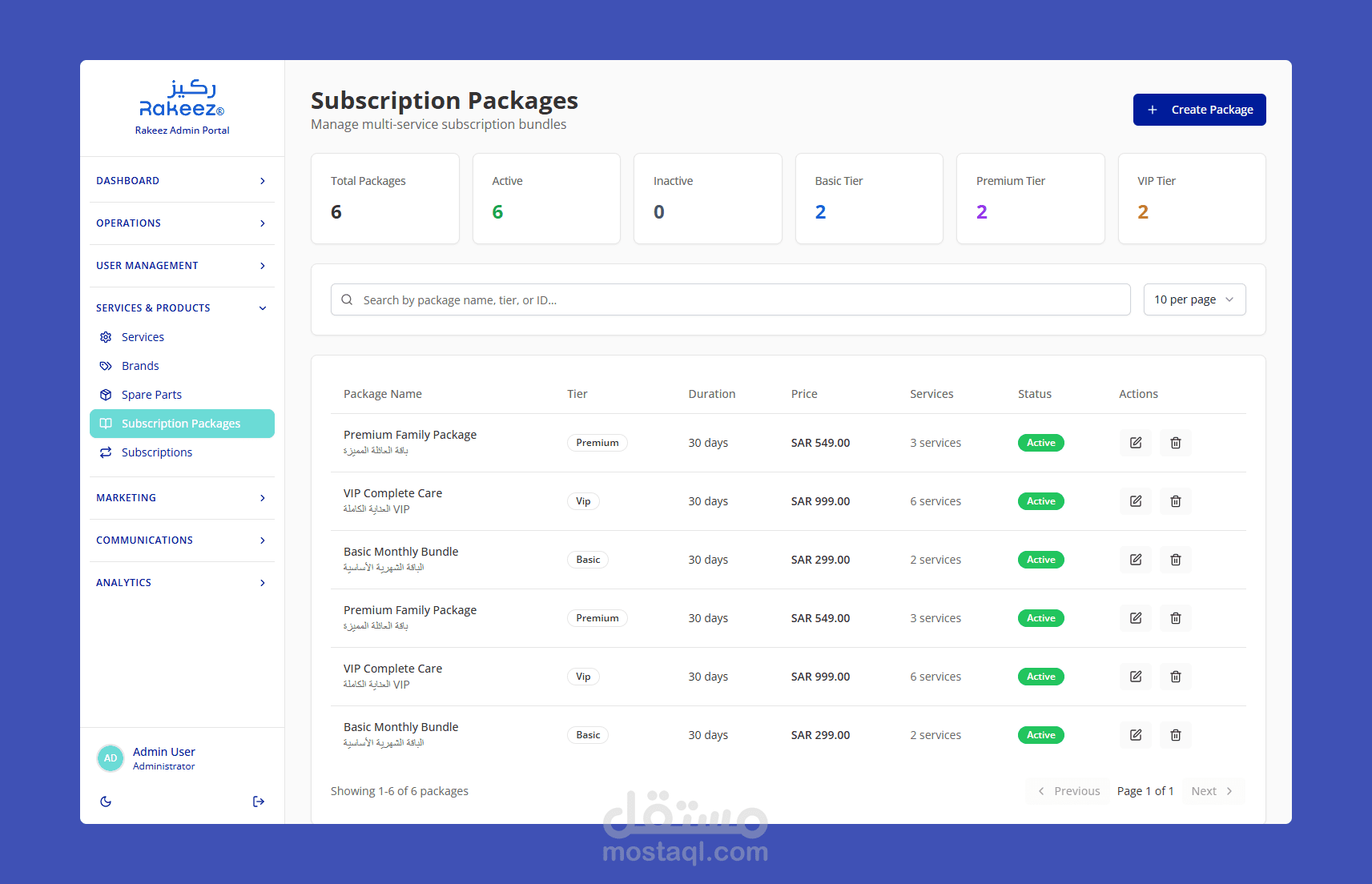
Task: Expand the User Management section
Action: pyautogui.click(x=182, y=266)
